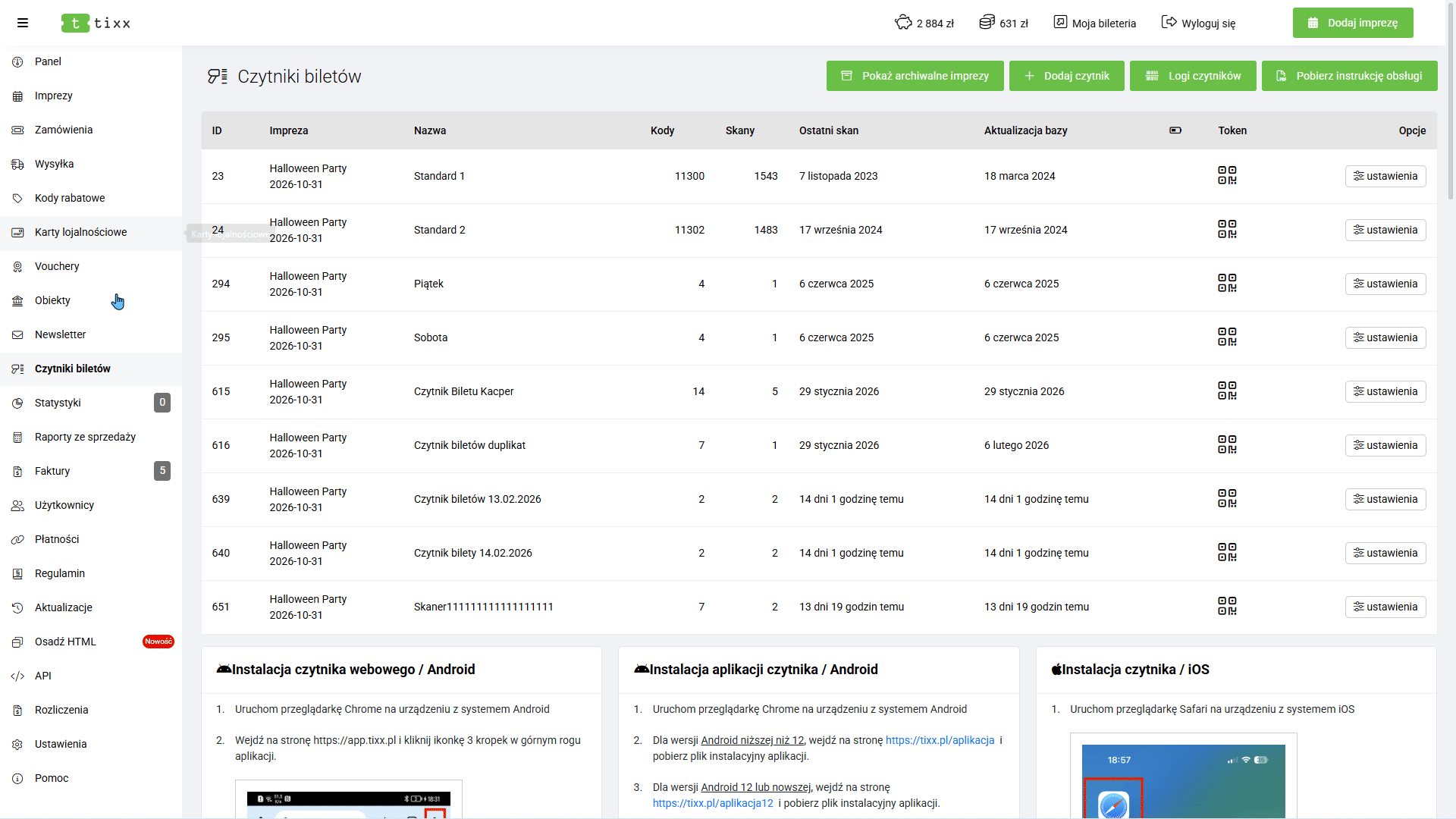1456x819 pixels.
Task: Go to Faktury sidebar item
Action: pyautogui.click(x=52, y=471)
